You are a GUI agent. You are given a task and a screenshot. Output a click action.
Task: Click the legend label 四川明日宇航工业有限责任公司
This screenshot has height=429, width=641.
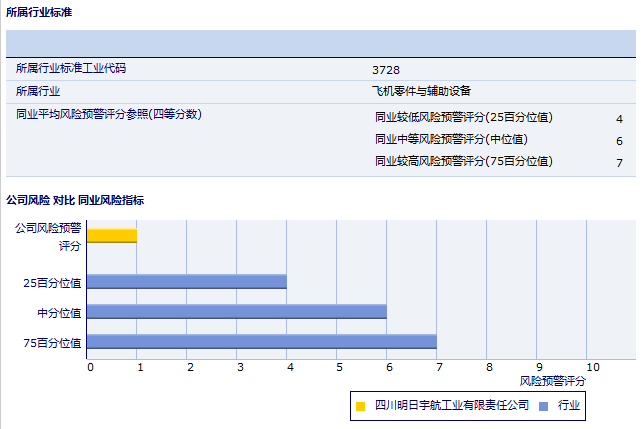tap(452, 405)
